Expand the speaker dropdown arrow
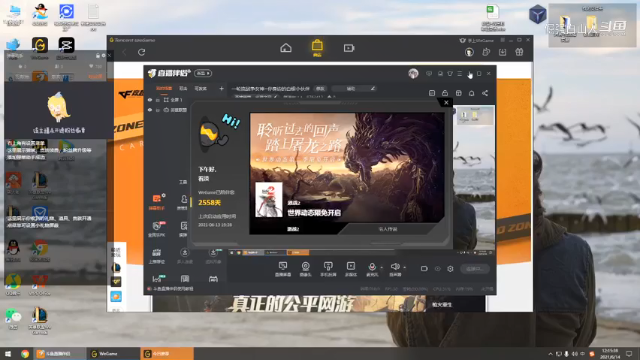640x360 pixels. click(404, 268)
